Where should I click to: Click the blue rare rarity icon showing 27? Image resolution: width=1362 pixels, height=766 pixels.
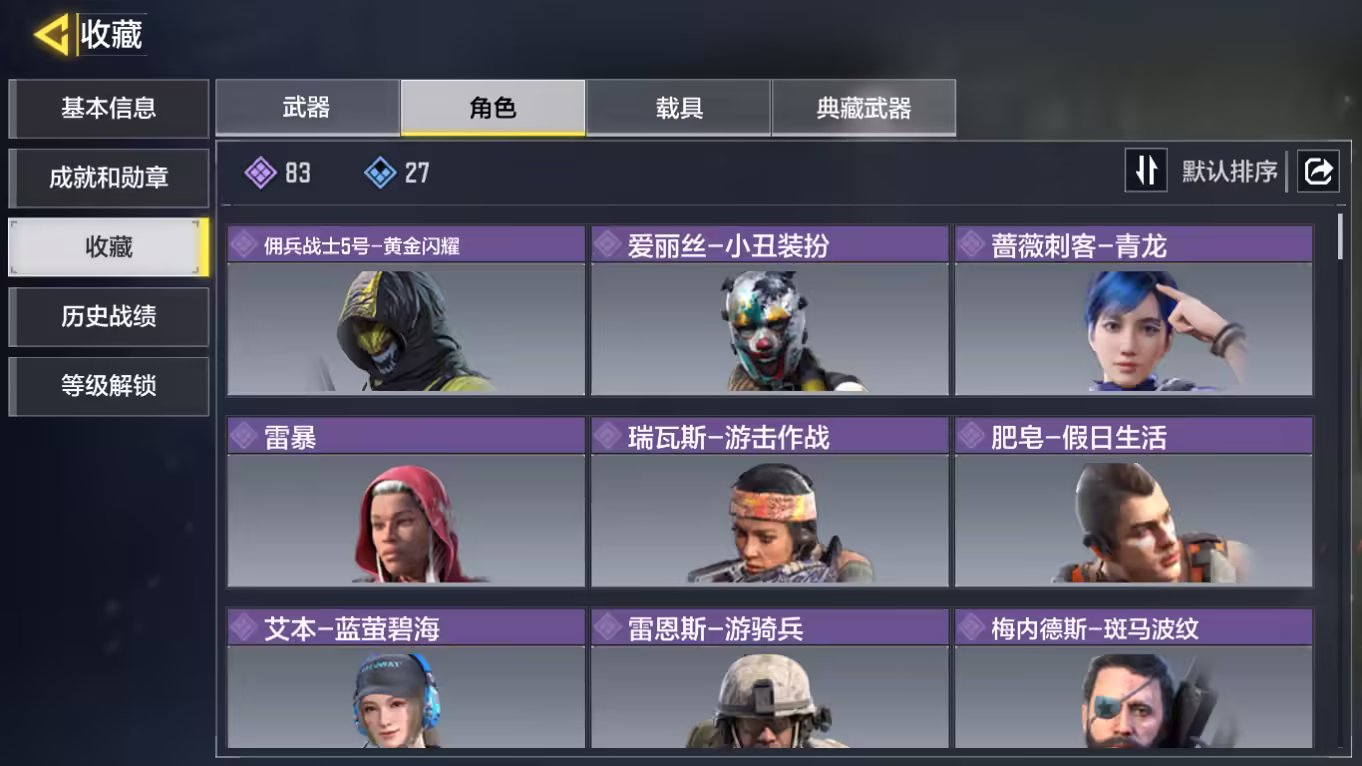point(380,173)
